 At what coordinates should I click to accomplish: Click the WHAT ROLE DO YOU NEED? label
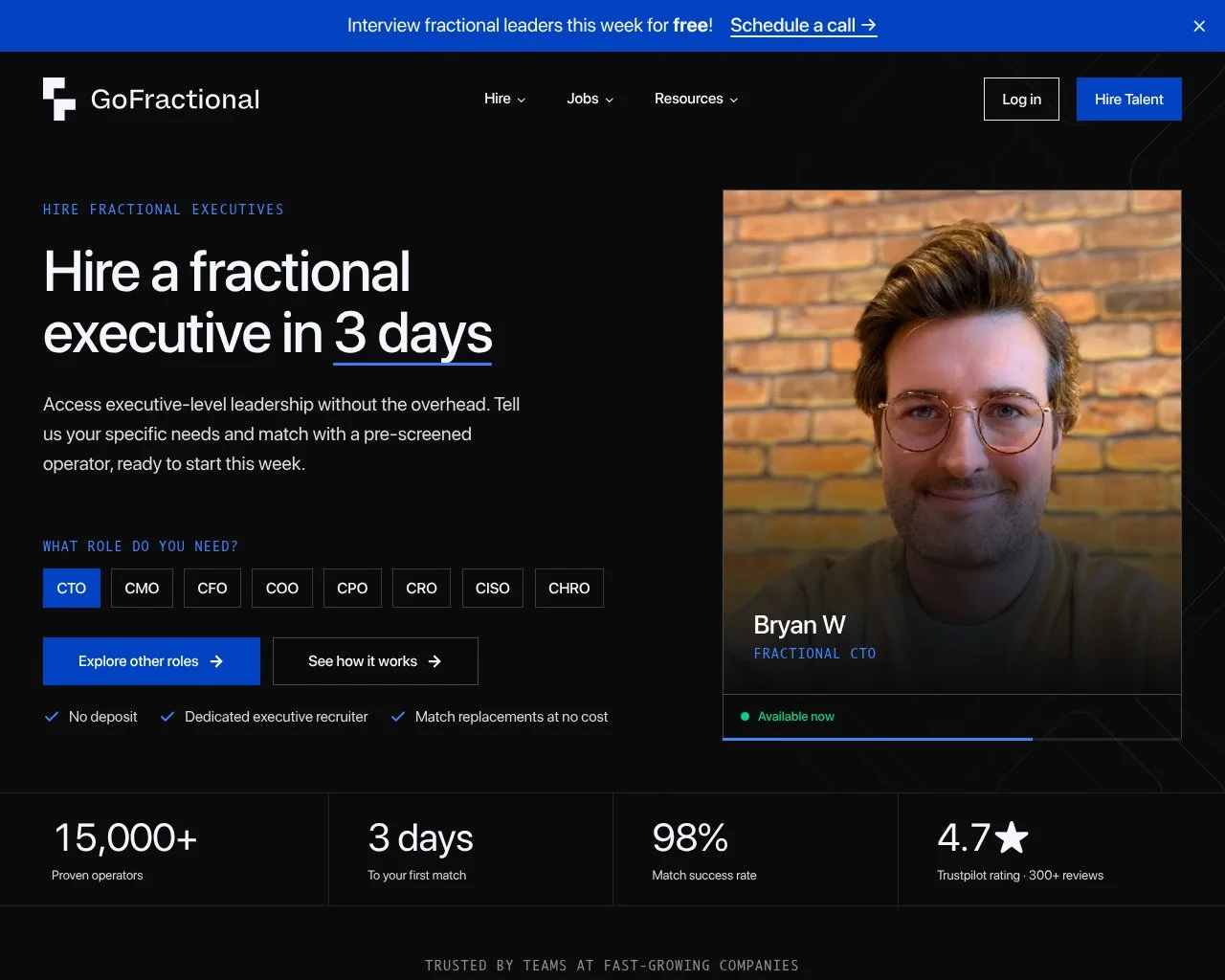141,546
